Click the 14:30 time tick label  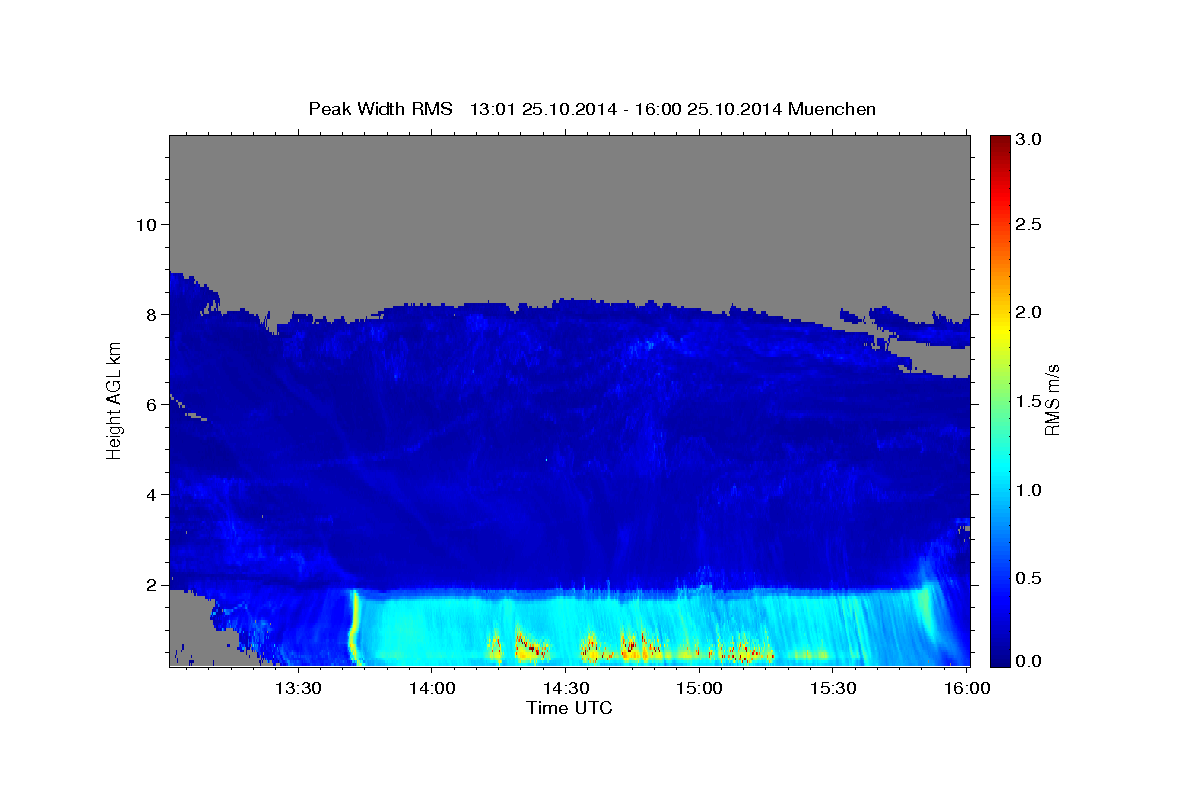565,688
